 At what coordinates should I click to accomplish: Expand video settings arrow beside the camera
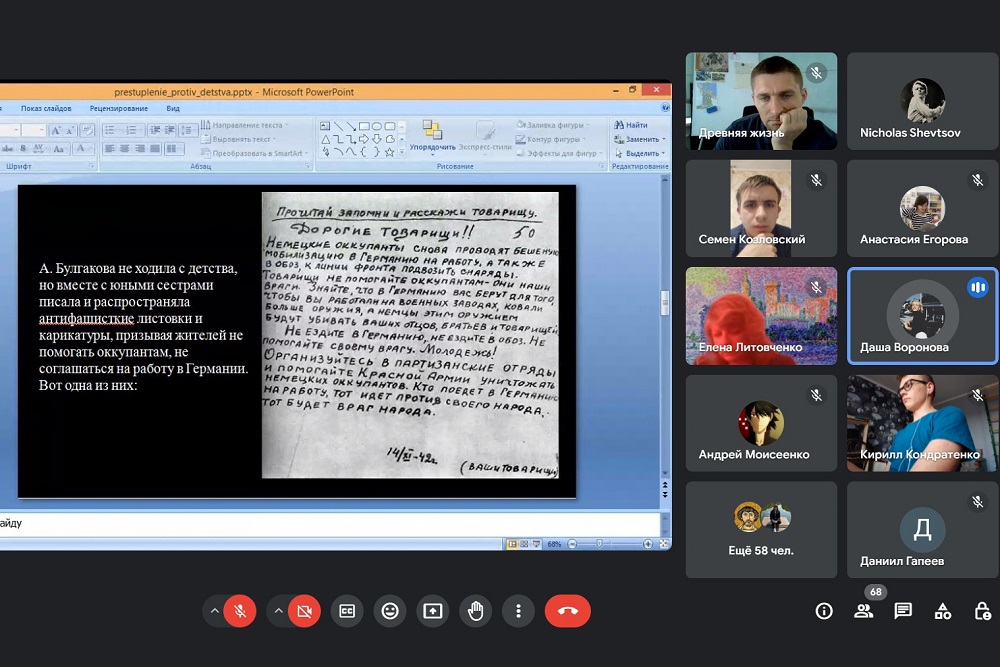point(278,610)
